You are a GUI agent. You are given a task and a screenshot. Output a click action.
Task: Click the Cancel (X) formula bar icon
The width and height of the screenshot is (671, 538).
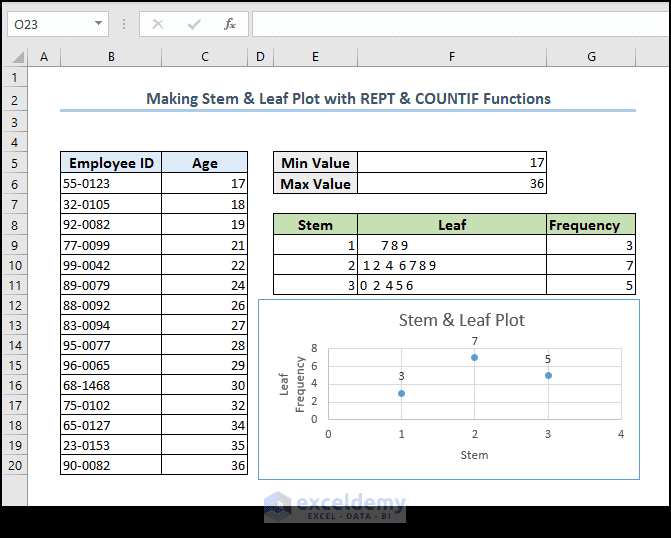click(x=158, y=24)
